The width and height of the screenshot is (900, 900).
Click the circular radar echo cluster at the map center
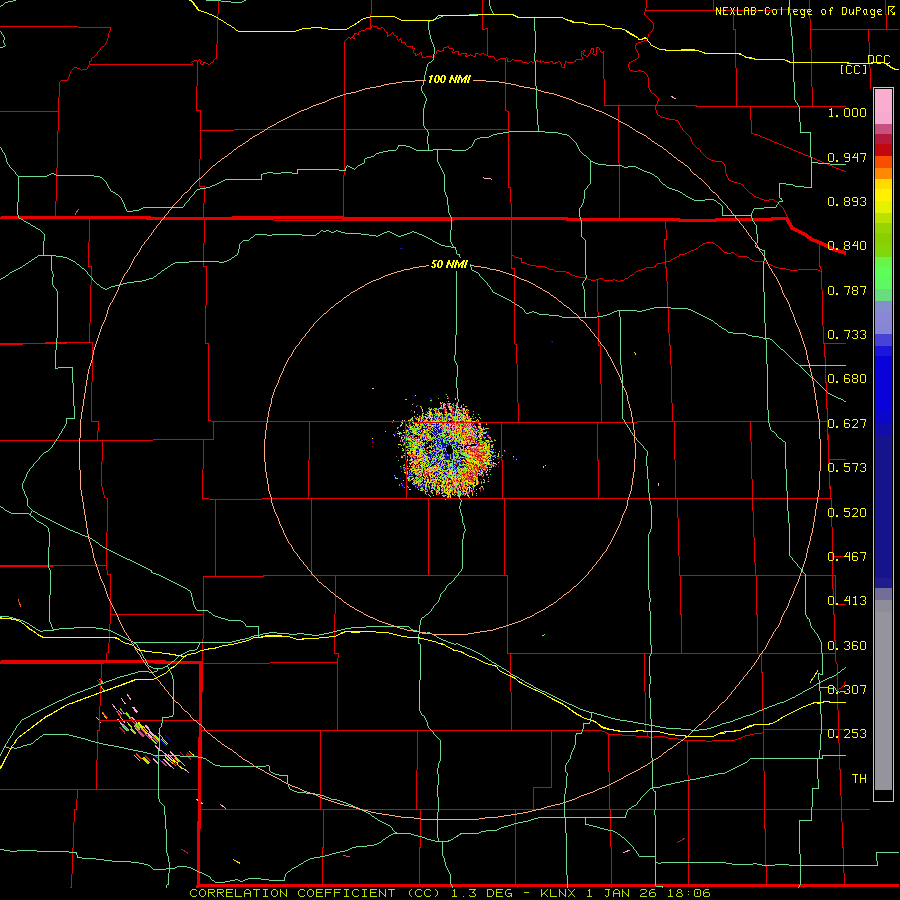point(448,449)
